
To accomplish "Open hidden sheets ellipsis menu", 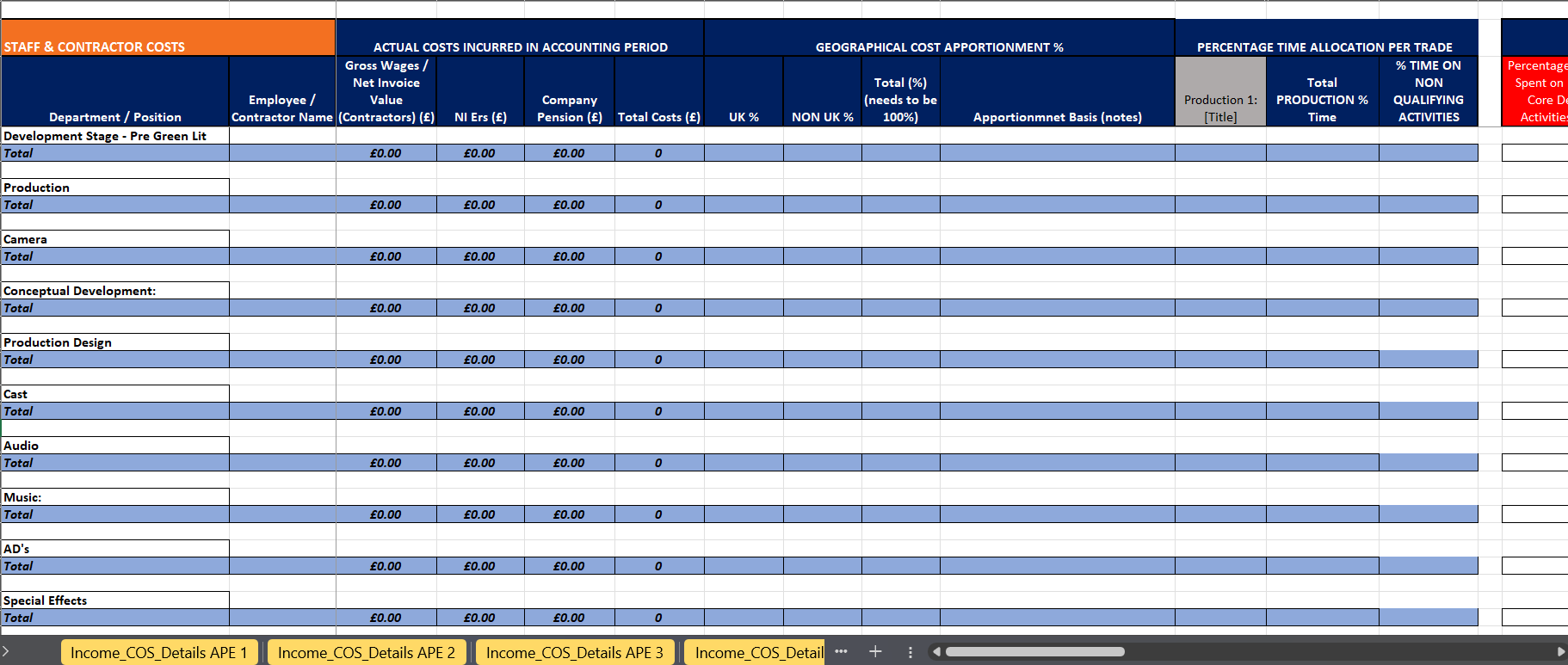I will (841, 652).
